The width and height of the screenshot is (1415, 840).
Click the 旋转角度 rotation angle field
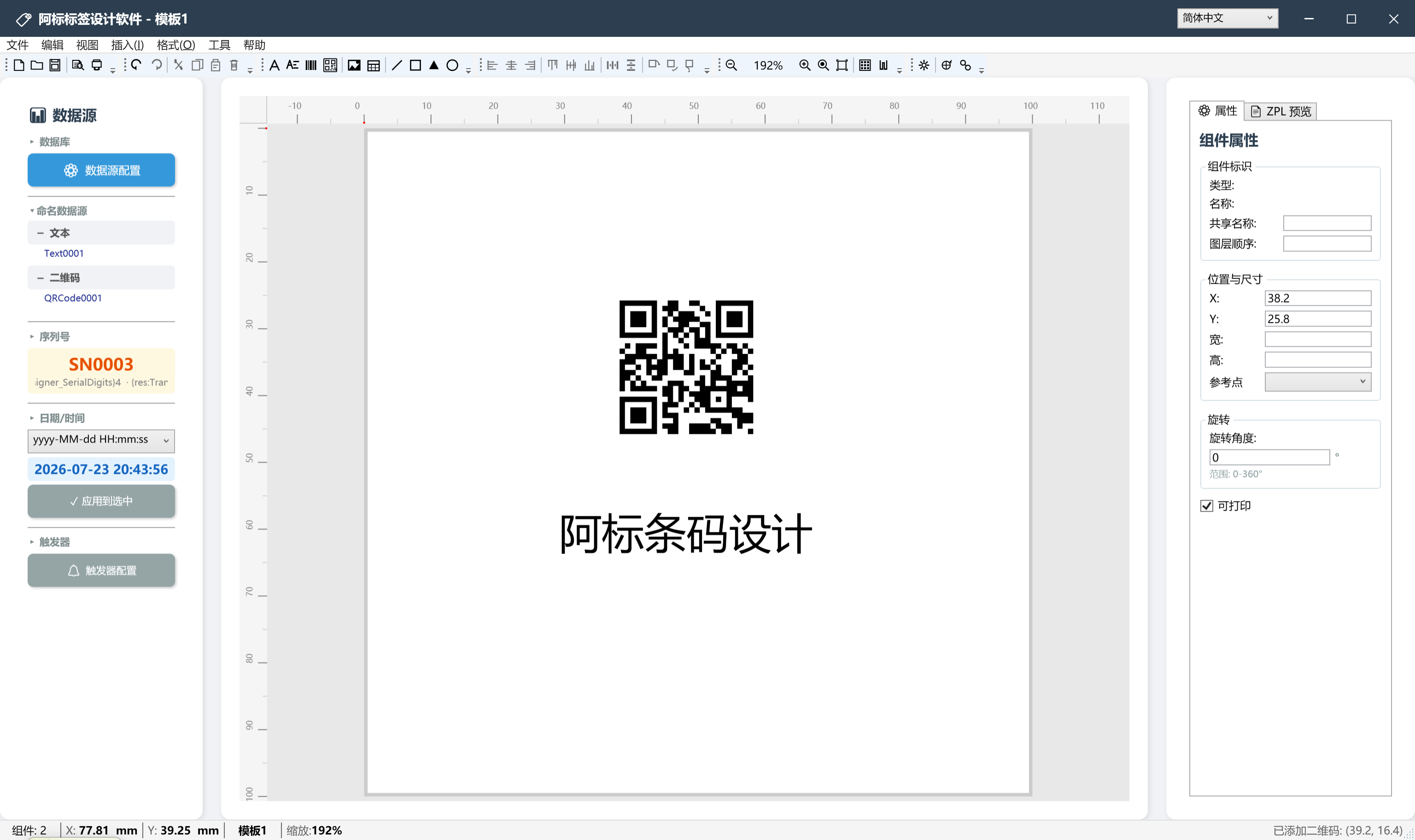click(x=1269, y=457)
